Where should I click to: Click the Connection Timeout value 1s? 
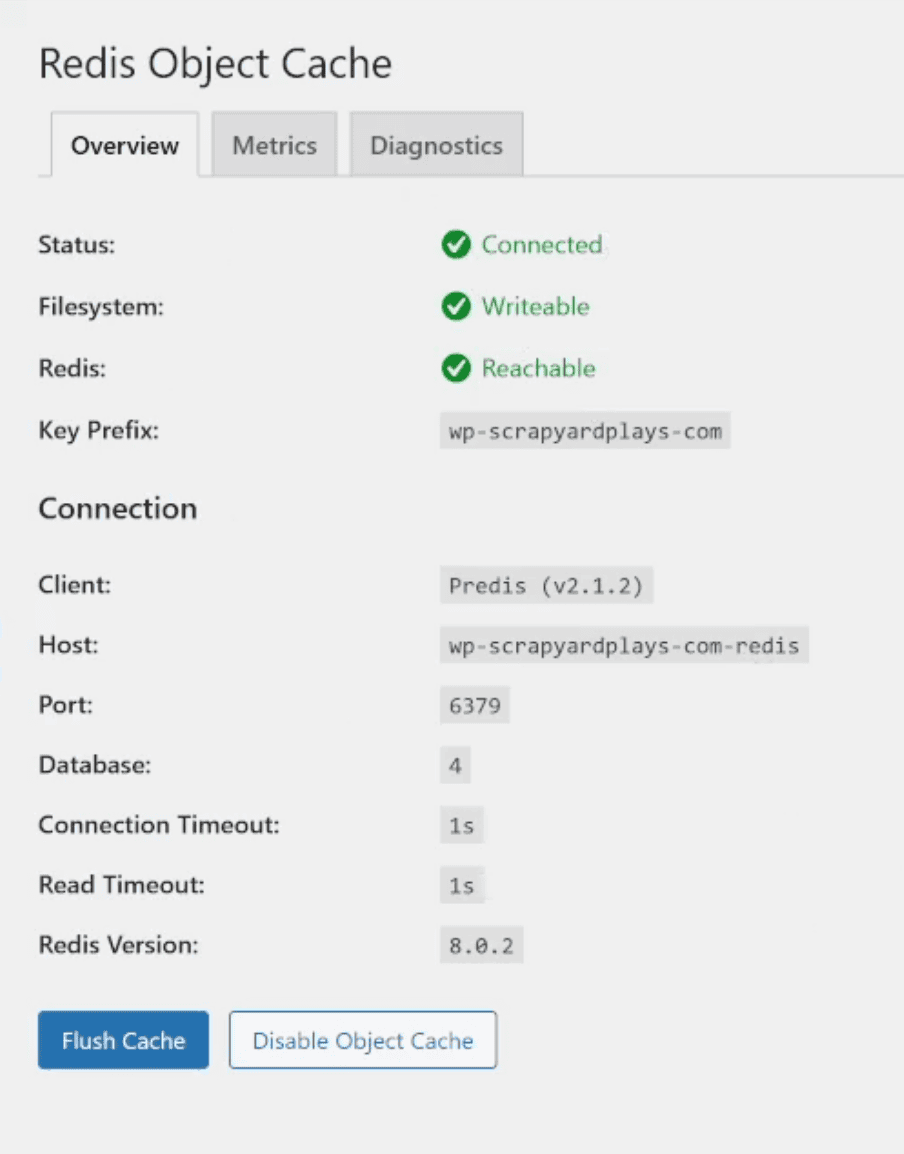pyautogui.click(x=461, y=825)
